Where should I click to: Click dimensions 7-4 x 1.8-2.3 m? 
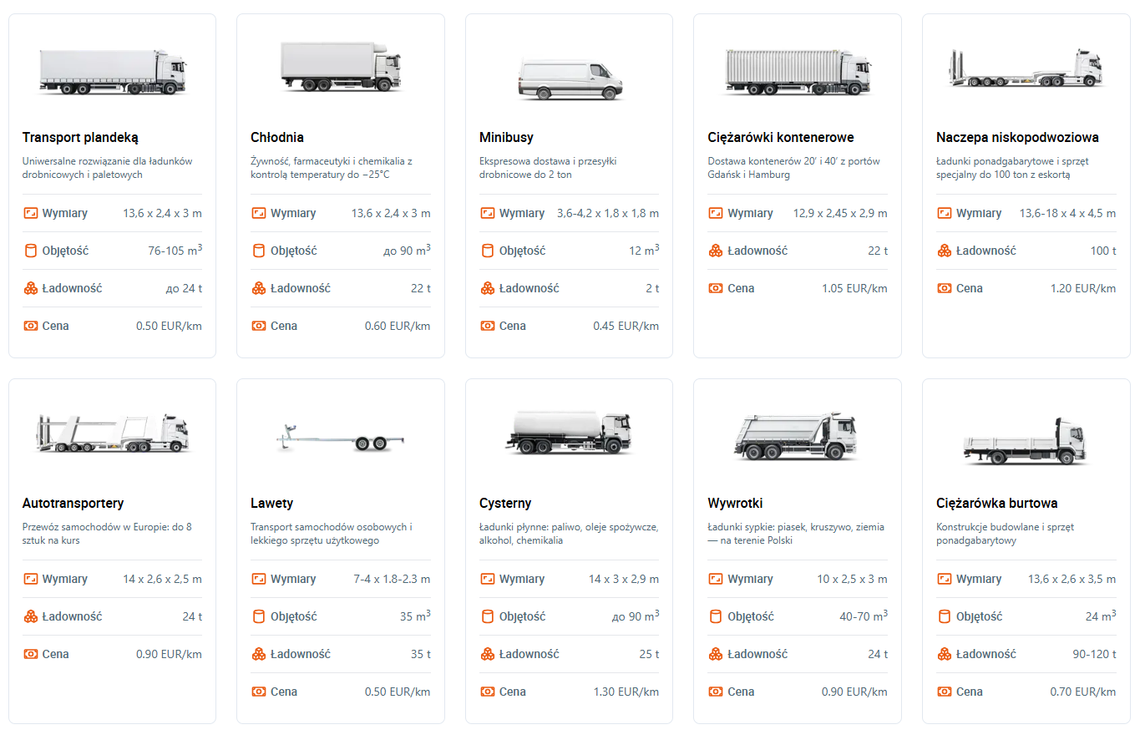(x=392, y=579)
